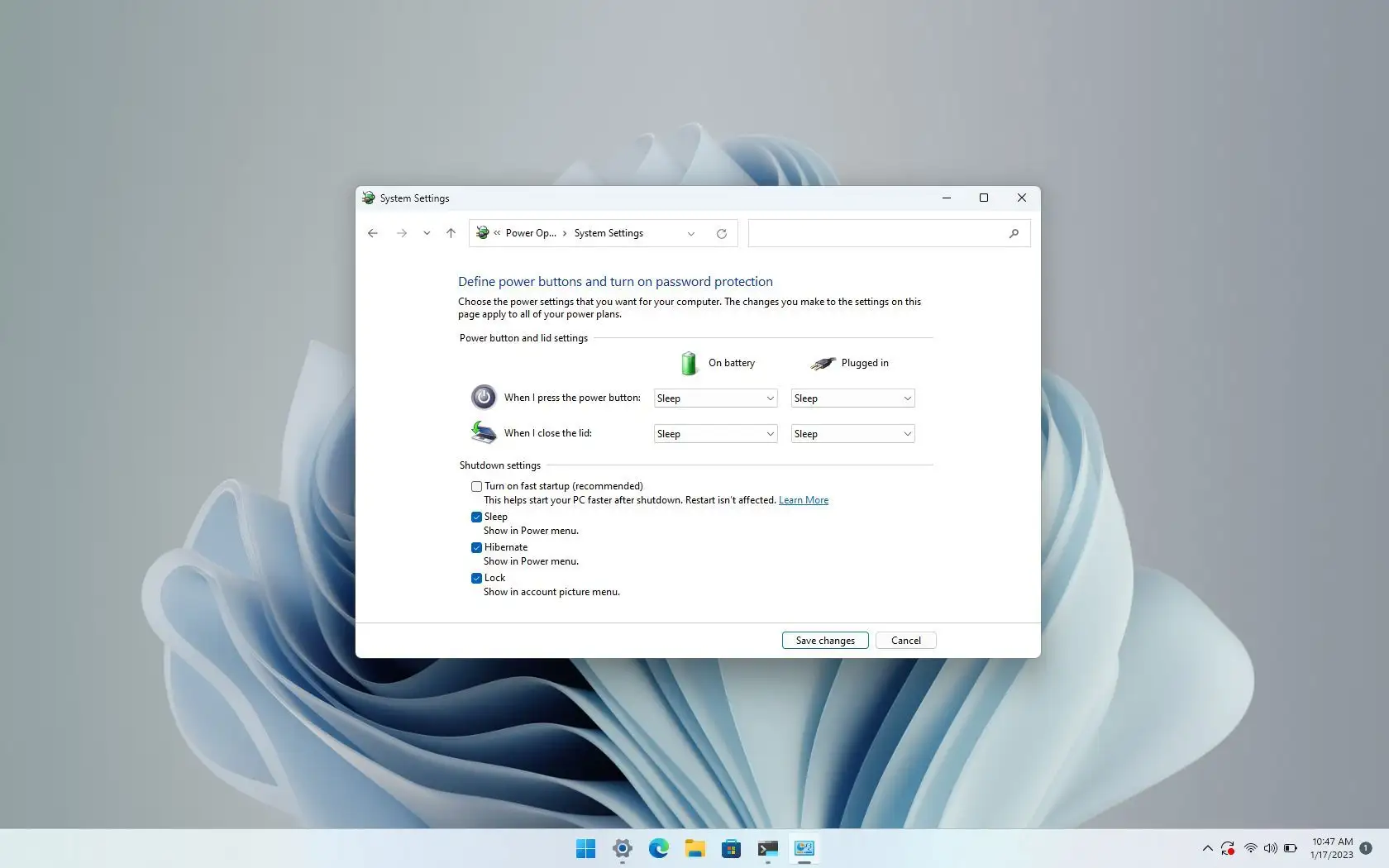Click the Save changes button
Viewport: 1389px width, 868px height.
click(824, 640)
